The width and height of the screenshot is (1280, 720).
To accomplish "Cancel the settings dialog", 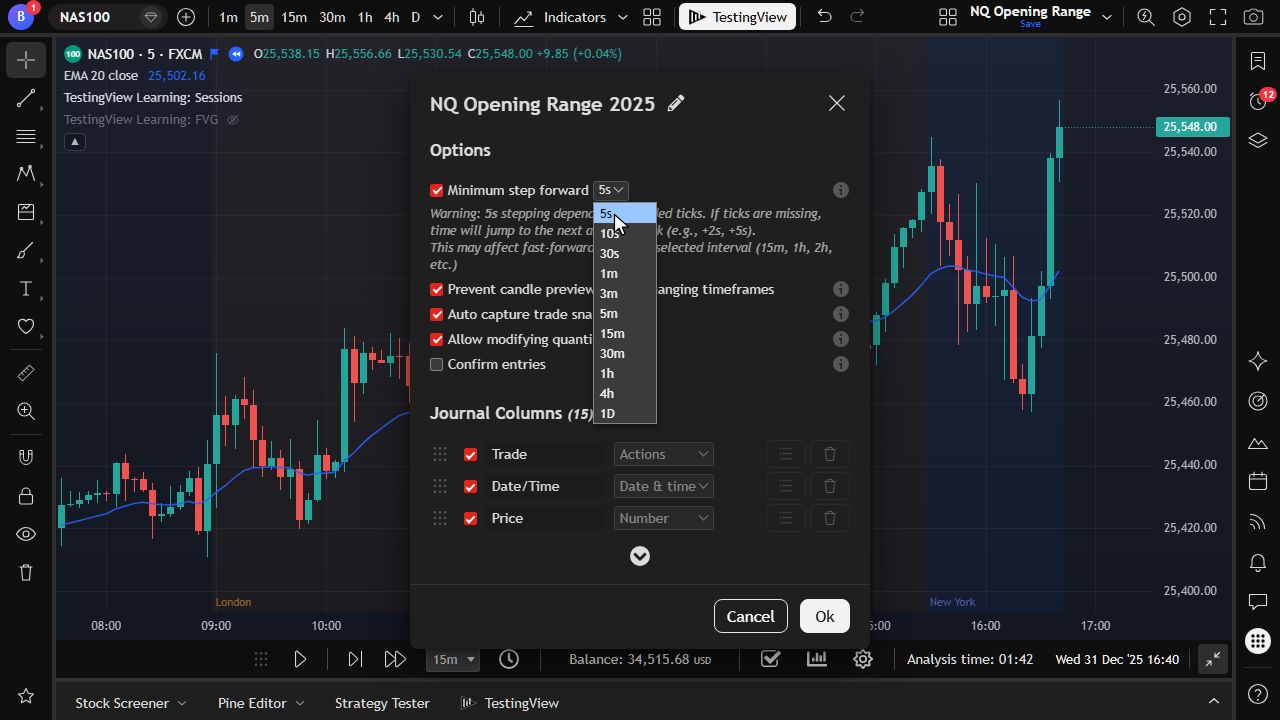I will (751, 616).
